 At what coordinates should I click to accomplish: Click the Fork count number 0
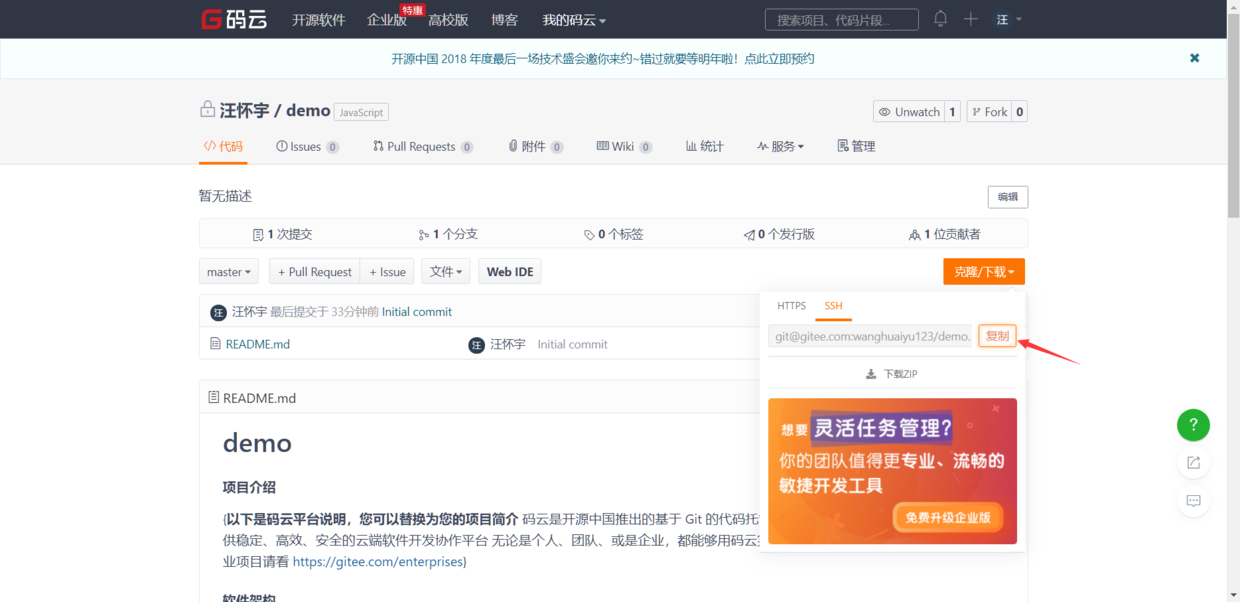pyautogui.click(x=1020, y=112)
